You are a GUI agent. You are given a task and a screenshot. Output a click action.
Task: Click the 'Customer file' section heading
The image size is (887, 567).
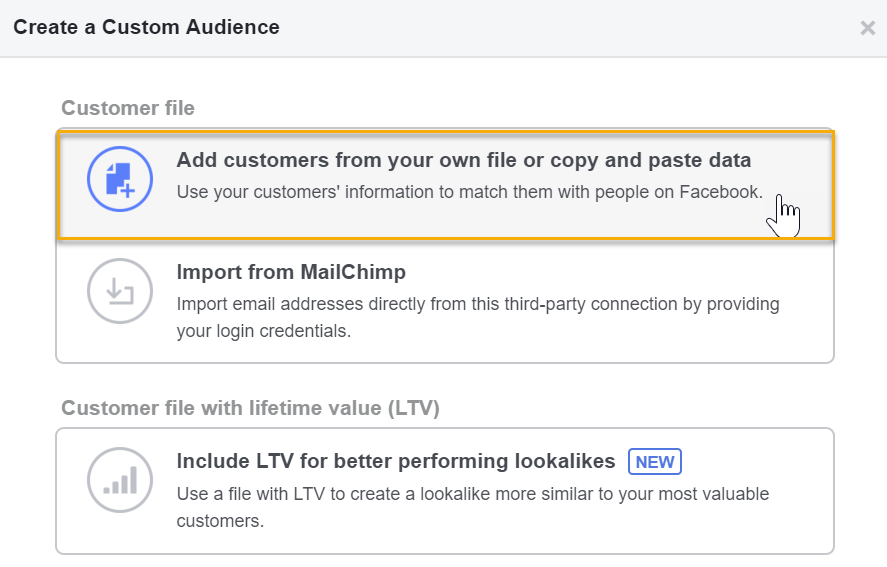[128, 108]
